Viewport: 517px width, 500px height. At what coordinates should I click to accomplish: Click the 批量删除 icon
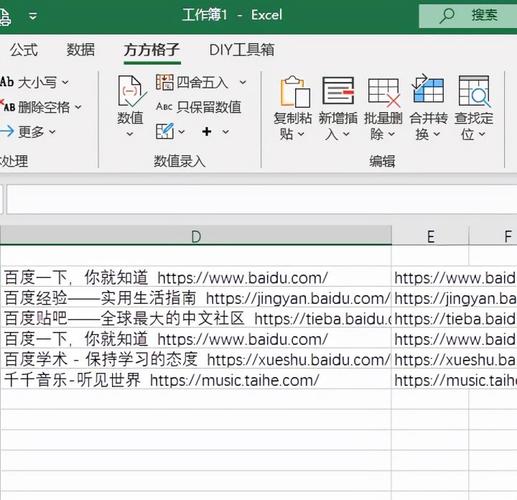pos(384,92)
